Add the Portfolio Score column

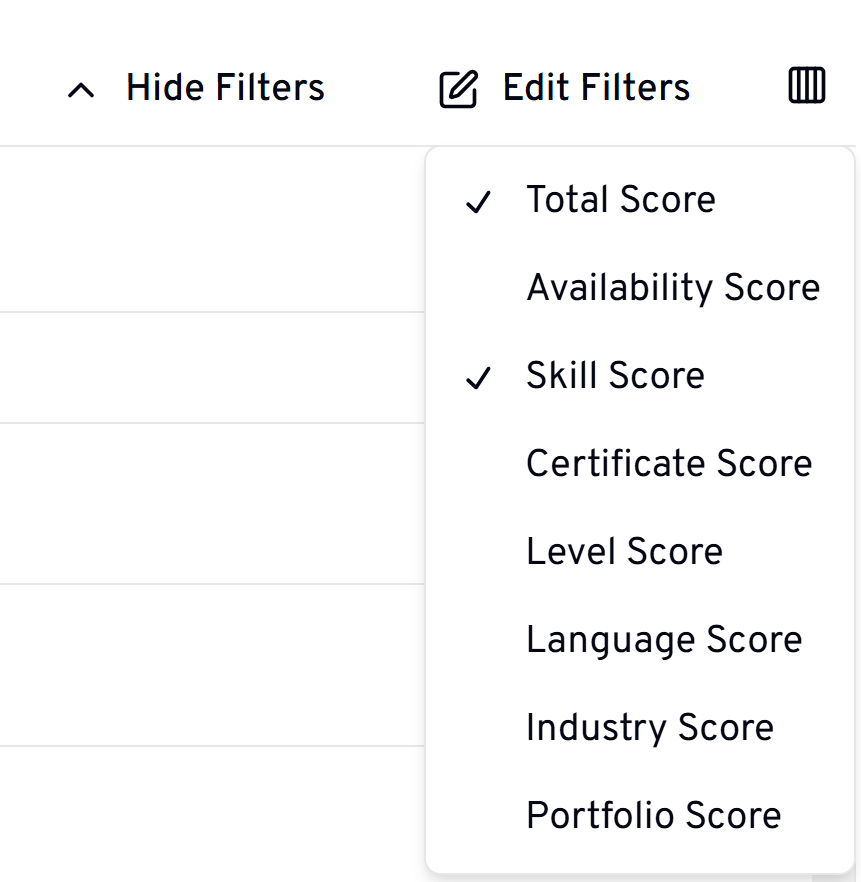[x=653, y=816]
